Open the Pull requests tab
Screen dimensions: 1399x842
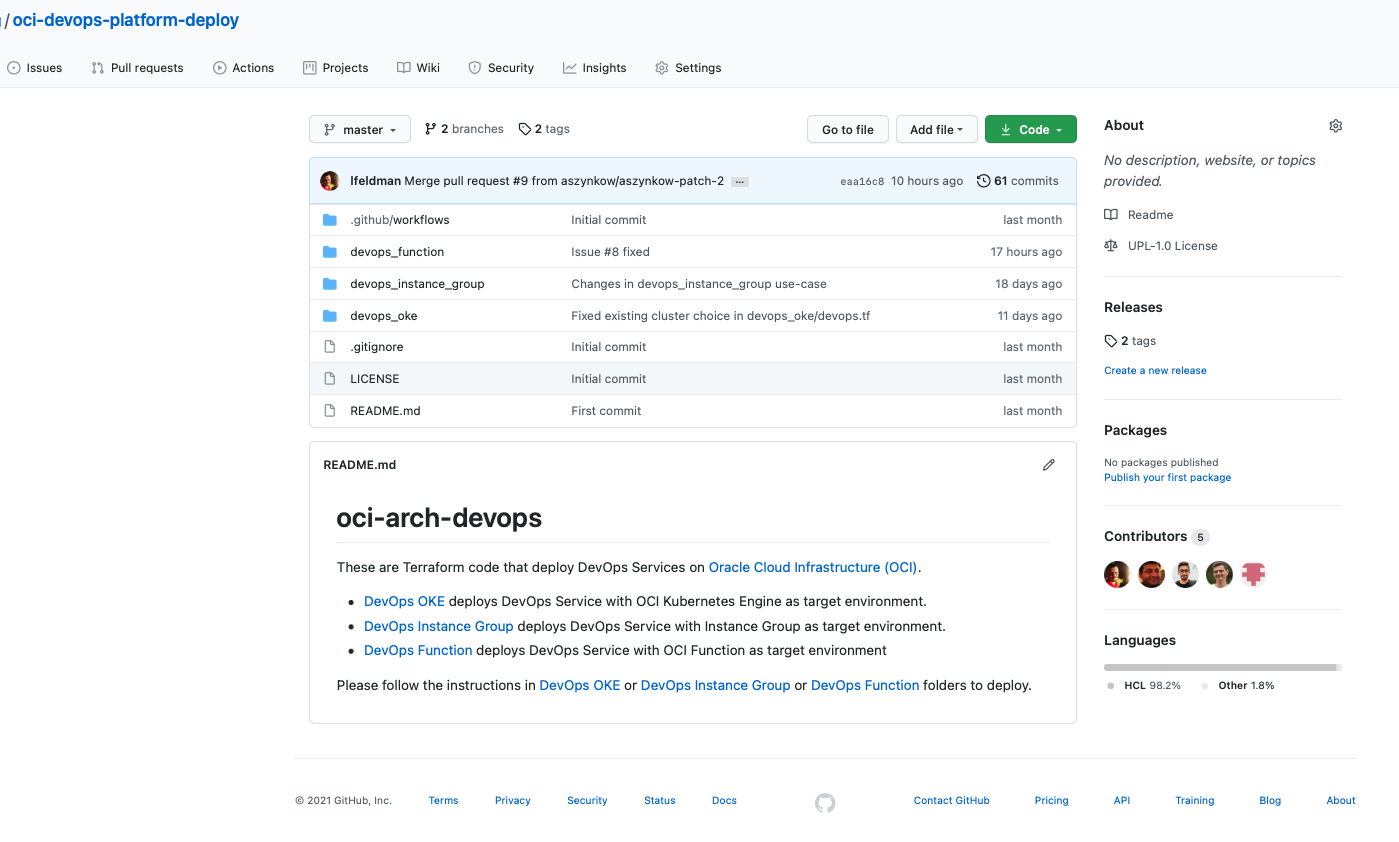click(x=137, y=68)
